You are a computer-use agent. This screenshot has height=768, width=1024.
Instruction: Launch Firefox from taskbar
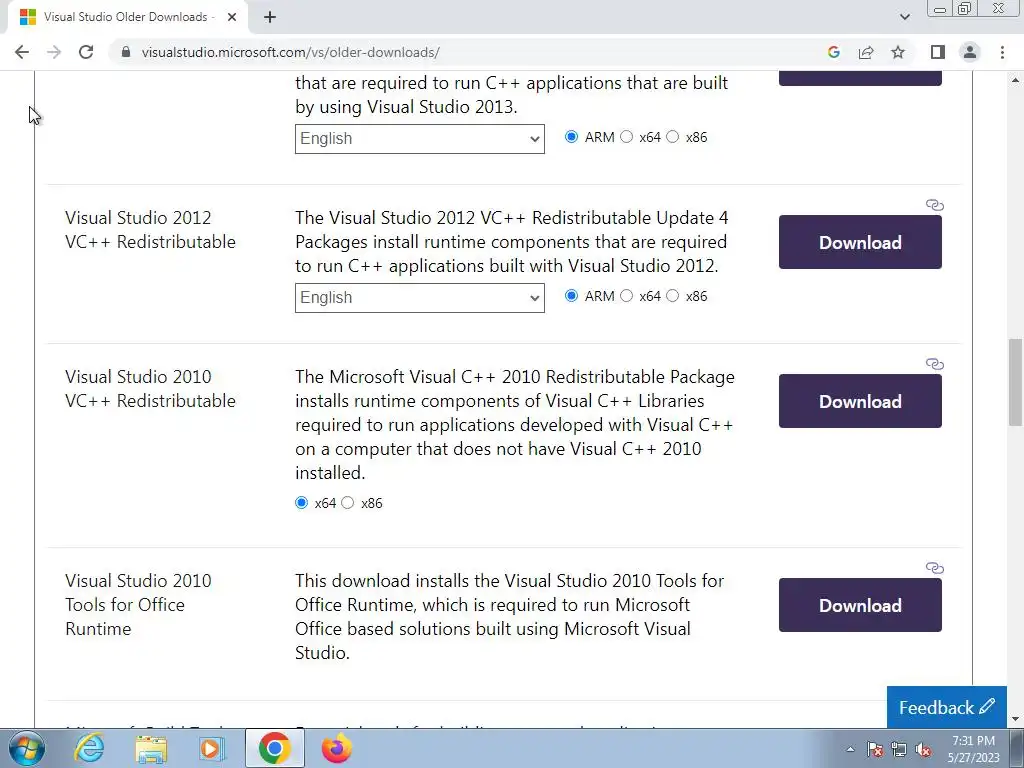point(336,748)
